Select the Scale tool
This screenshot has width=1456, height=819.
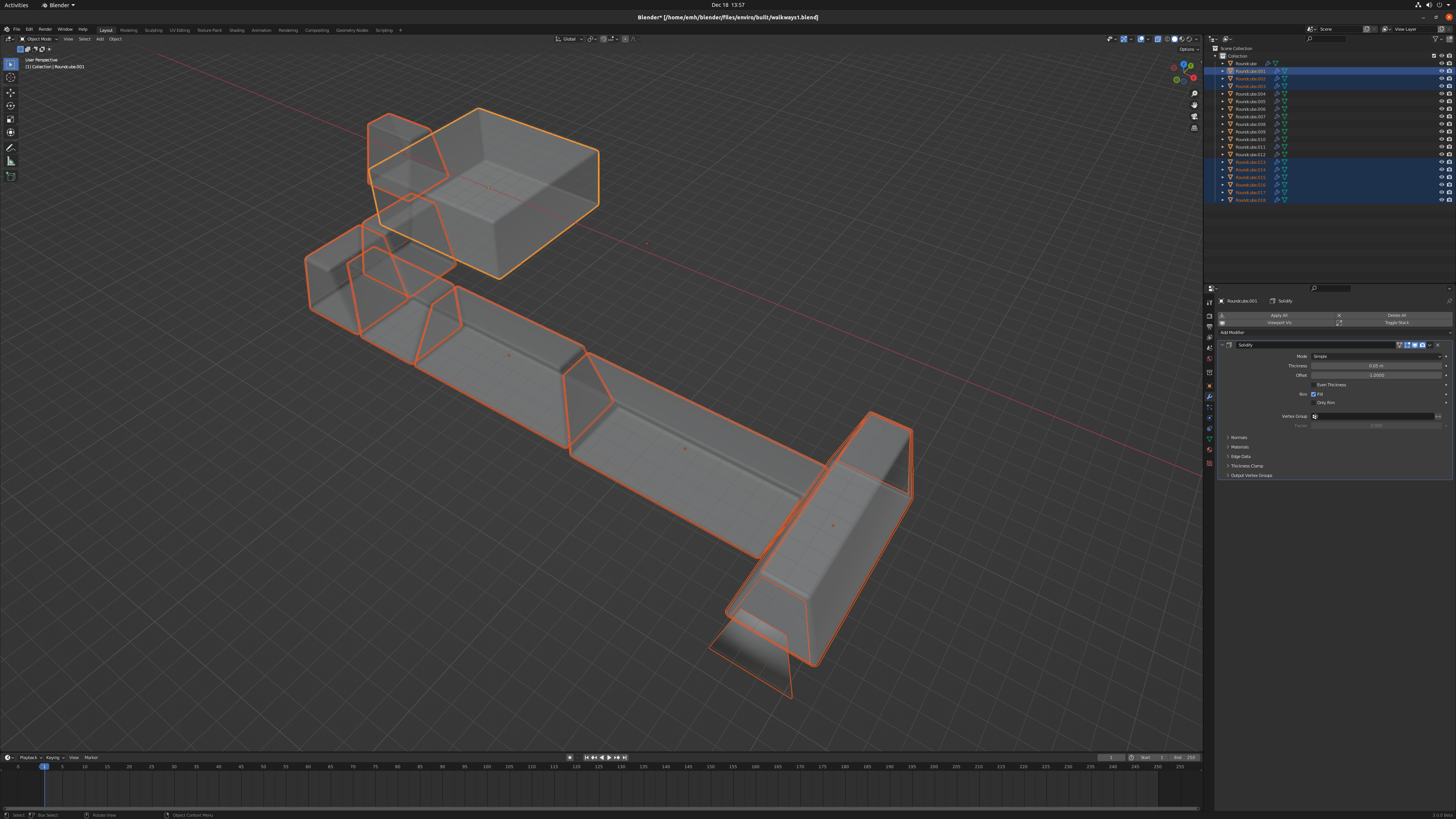11,119
